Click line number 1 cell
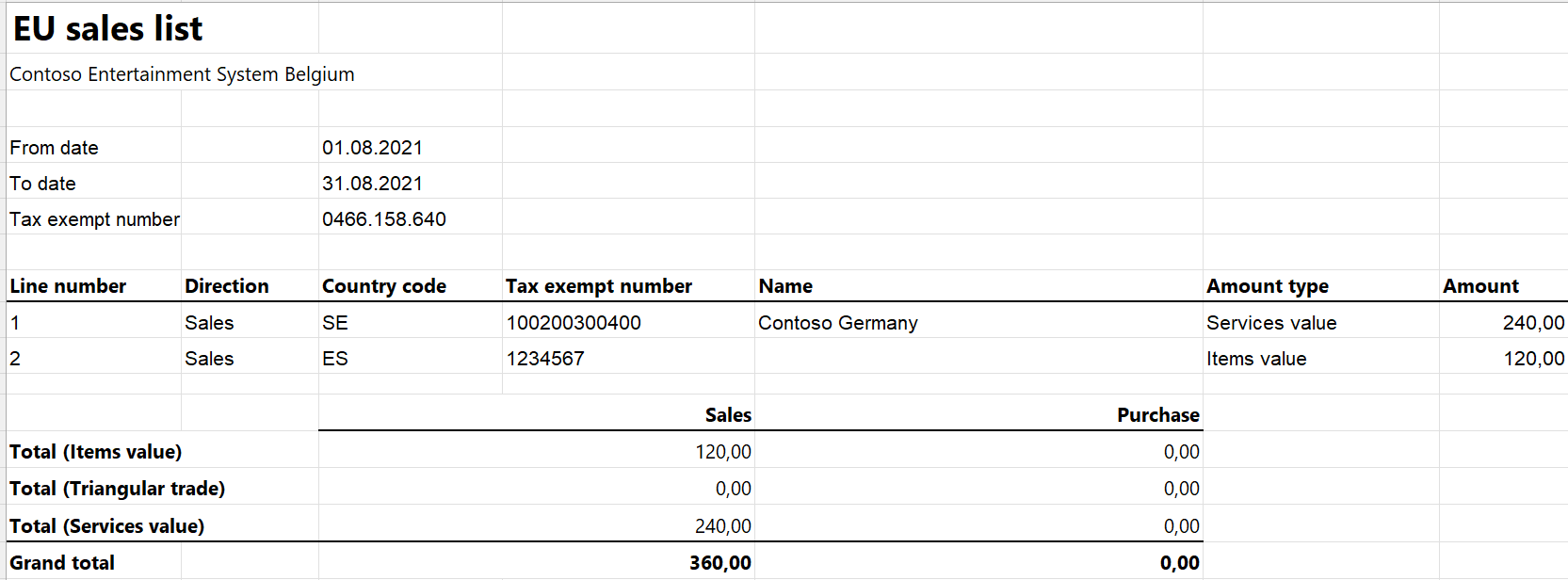Viewport: 1568px width, 580px height. pos(15,323)
